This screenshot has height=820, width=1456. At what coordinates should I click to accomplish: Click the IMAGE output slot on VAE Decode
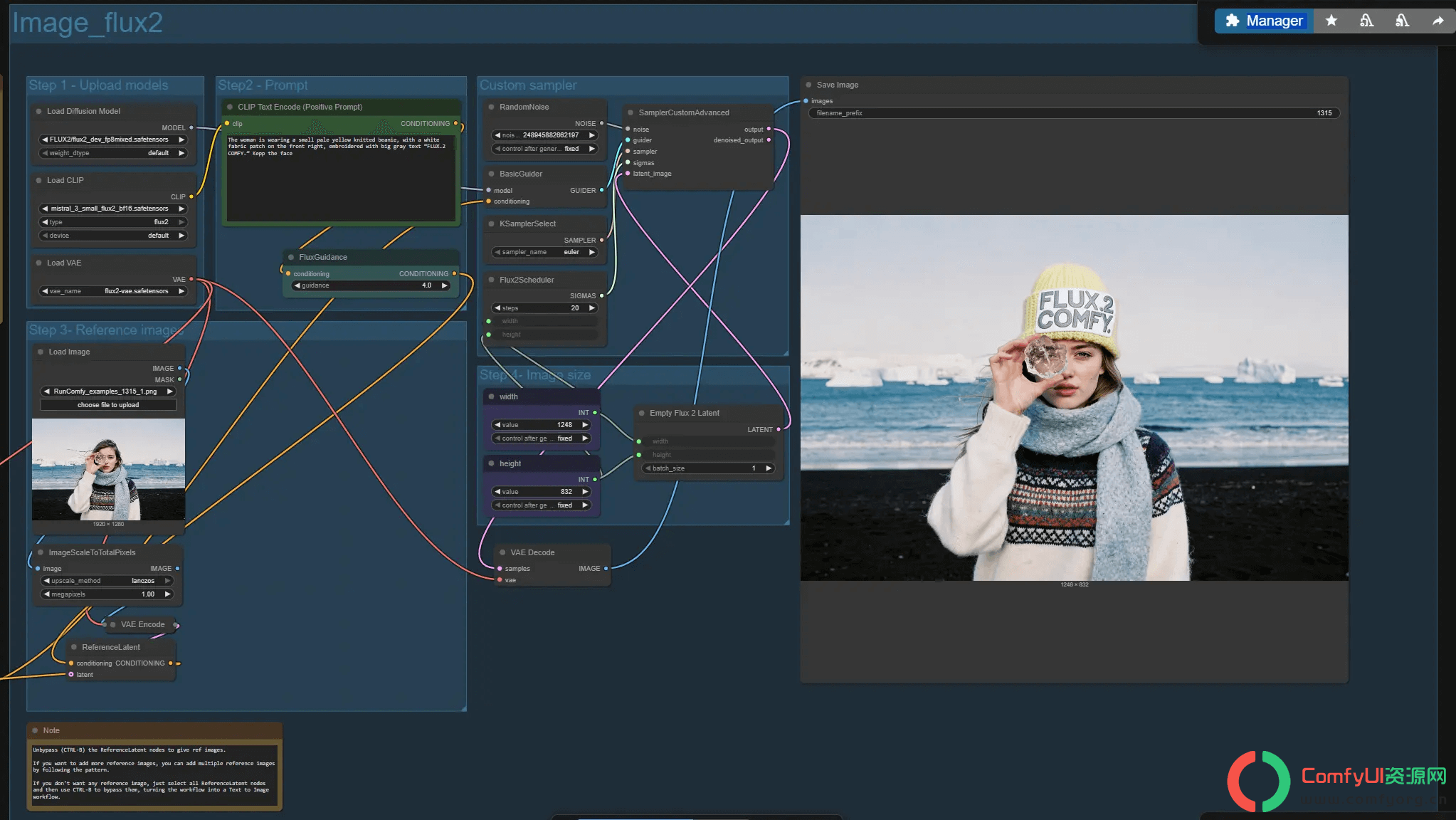[606, 568]
